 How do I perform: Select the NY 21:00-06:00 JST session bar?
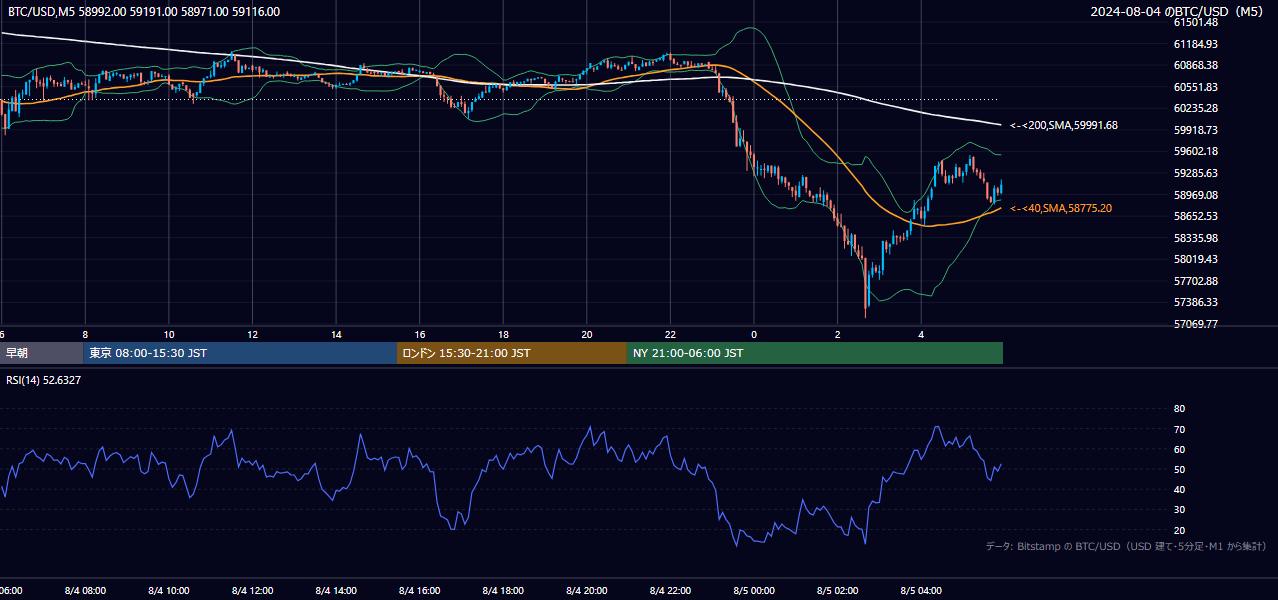815,353
